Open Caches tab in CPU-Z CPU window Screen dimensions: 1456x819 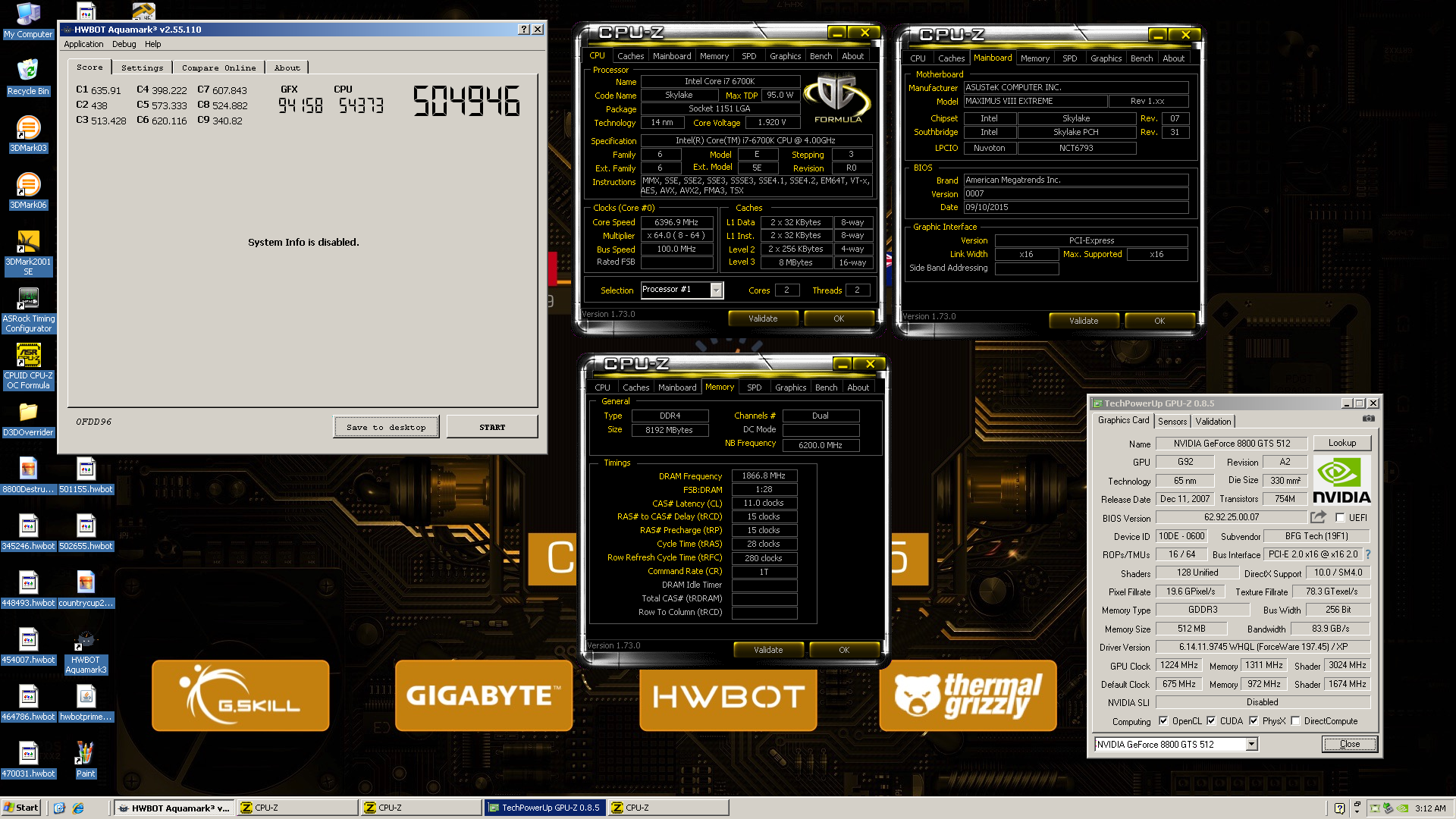[x=630, y=56]
